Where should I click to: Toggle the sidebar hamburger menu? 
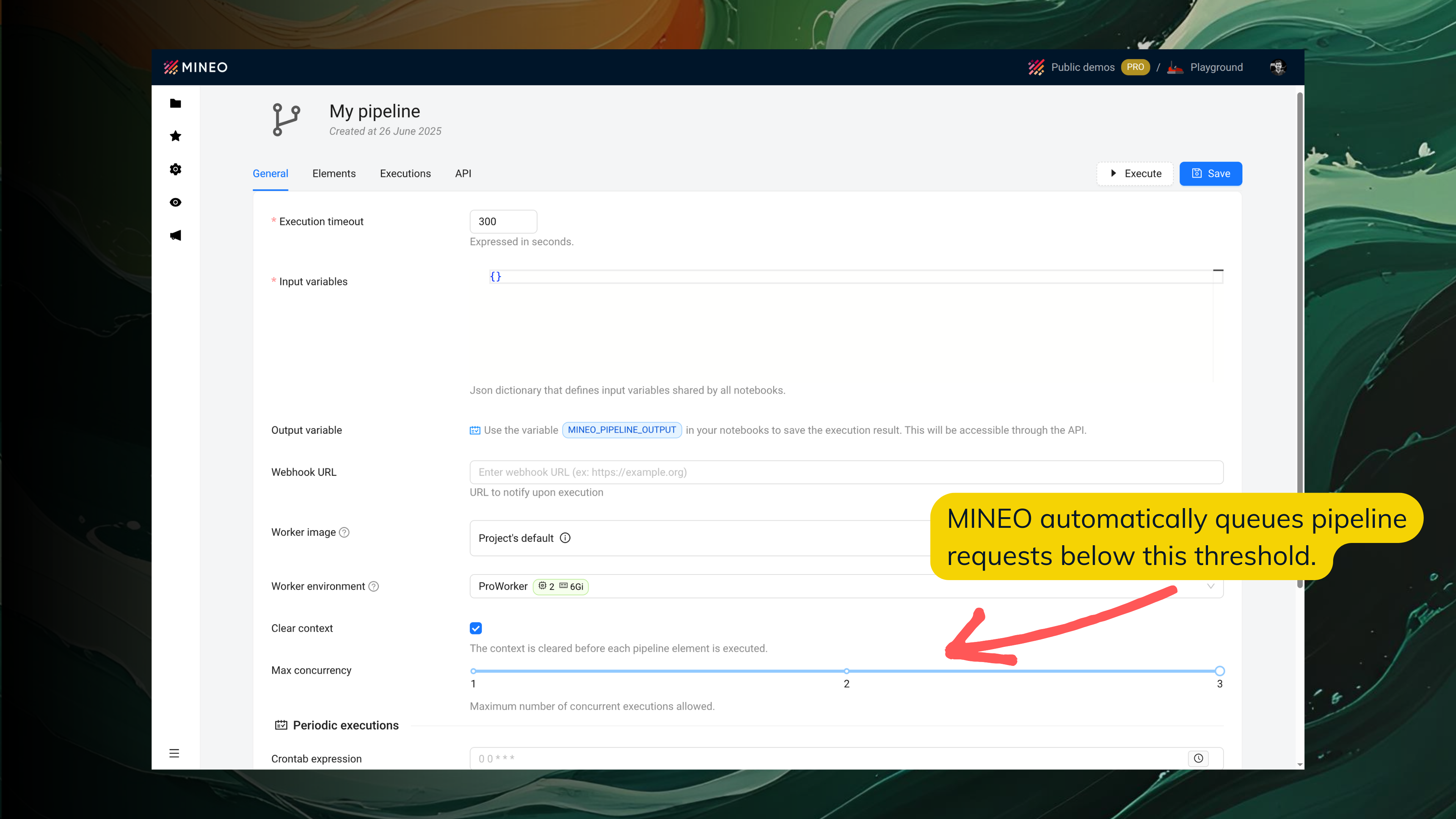point(174,753)
